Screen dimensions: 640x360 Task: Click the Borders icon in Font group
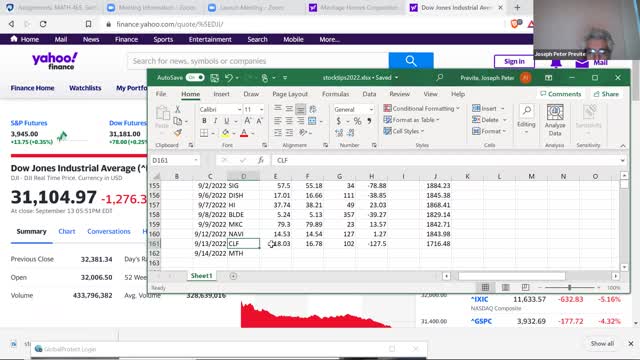(x=204, y=133)
